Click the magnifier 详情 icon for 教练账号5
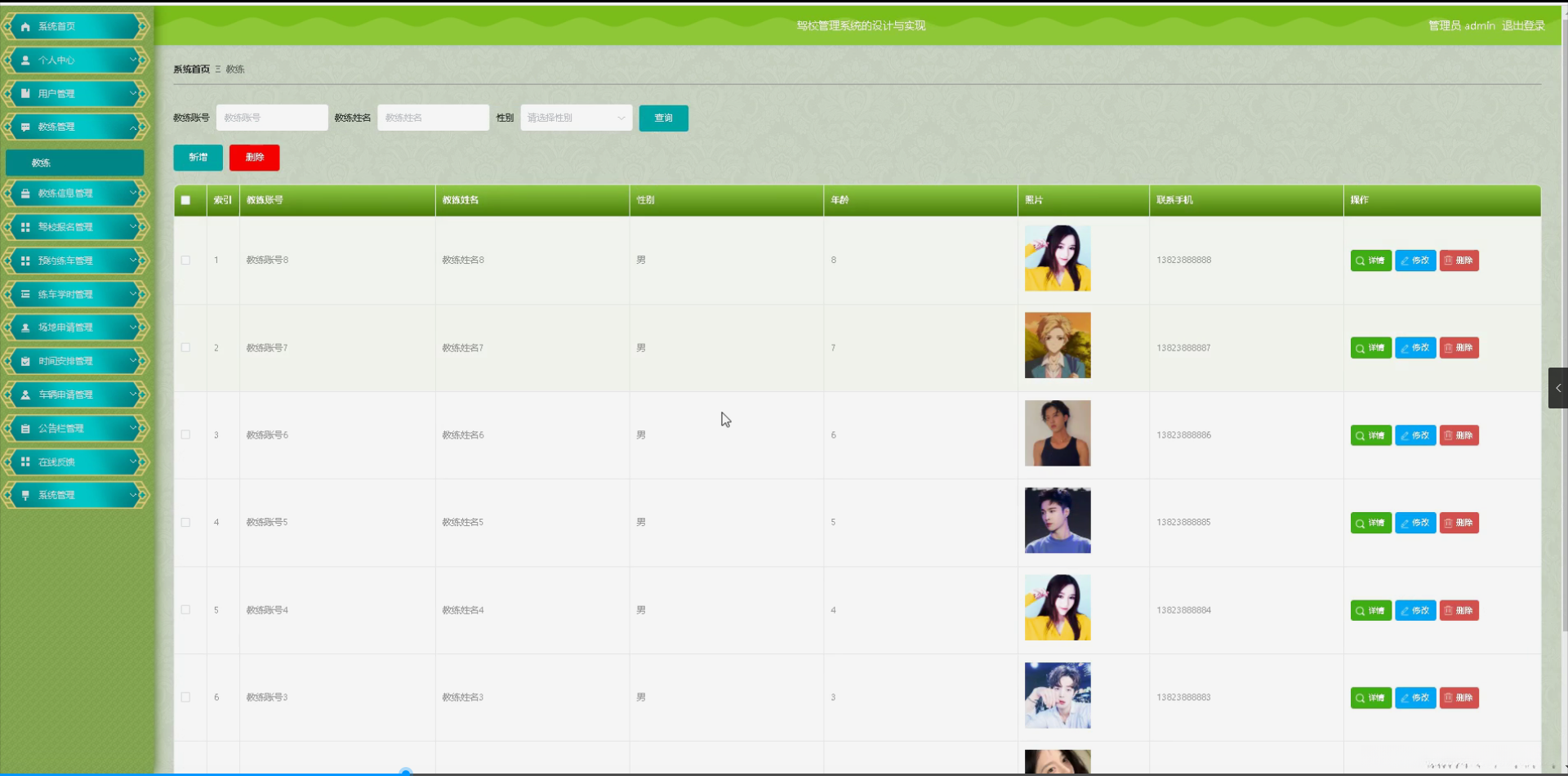The image size is (1568, 776). pyautogui.click(x=1360, y=523)
